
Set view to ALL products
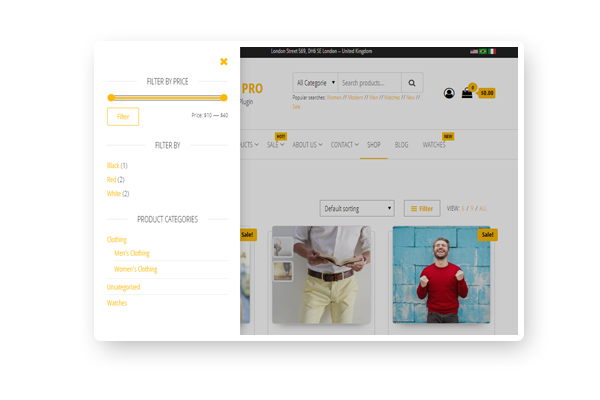pyautogui.click(x=483, y=209)
